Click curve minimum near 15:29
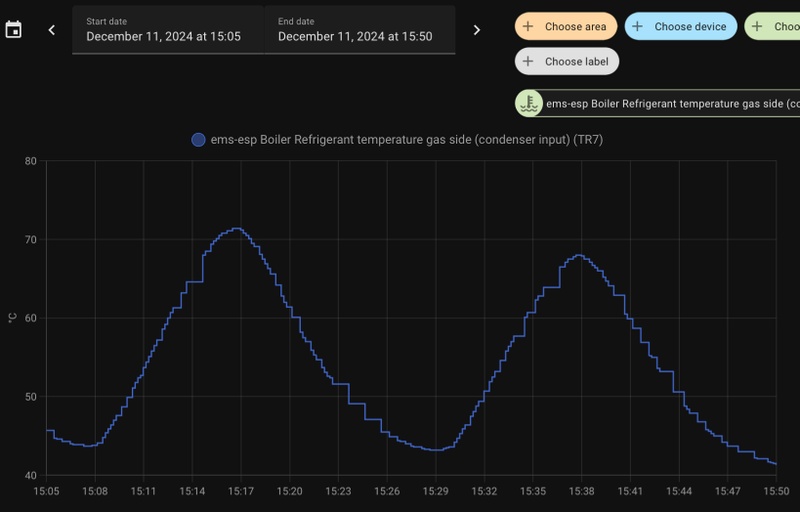 pos(436,450)
